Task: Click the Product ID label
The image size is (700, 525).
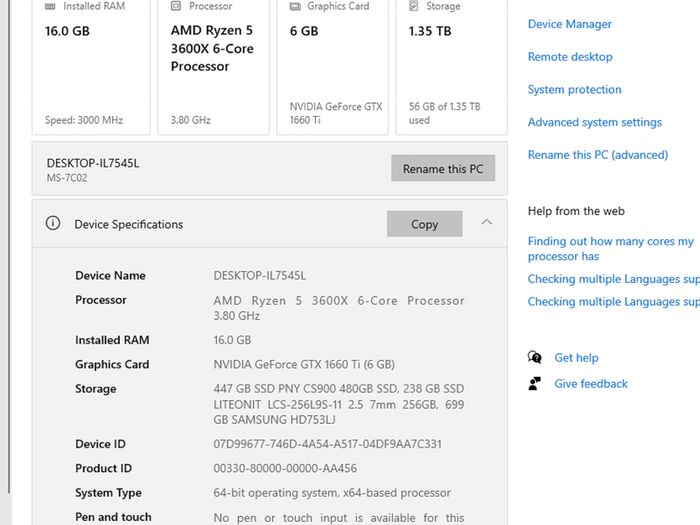Action: point(104,468)
